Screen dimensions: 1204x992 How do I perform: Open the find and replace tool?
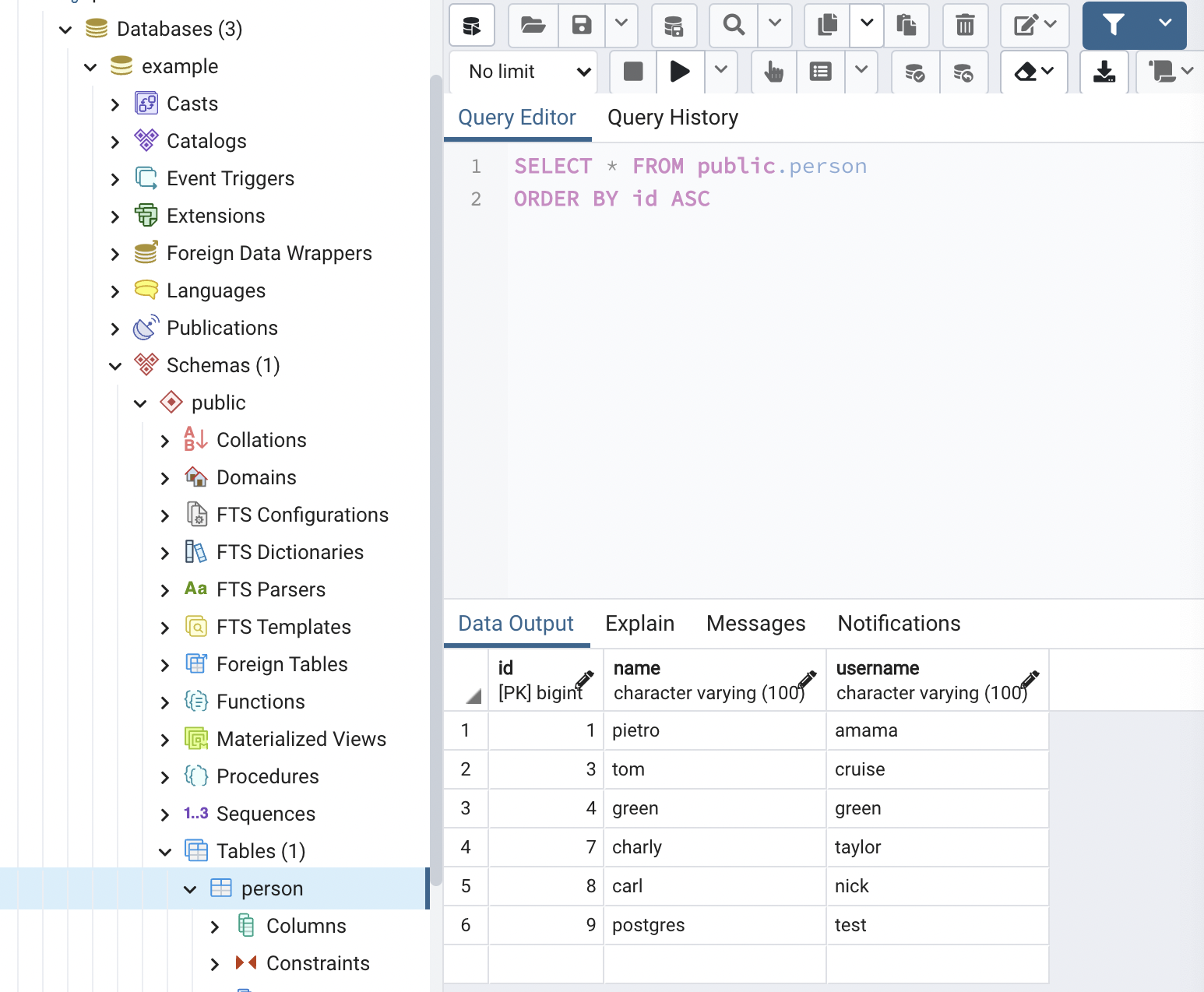(731, 25)
